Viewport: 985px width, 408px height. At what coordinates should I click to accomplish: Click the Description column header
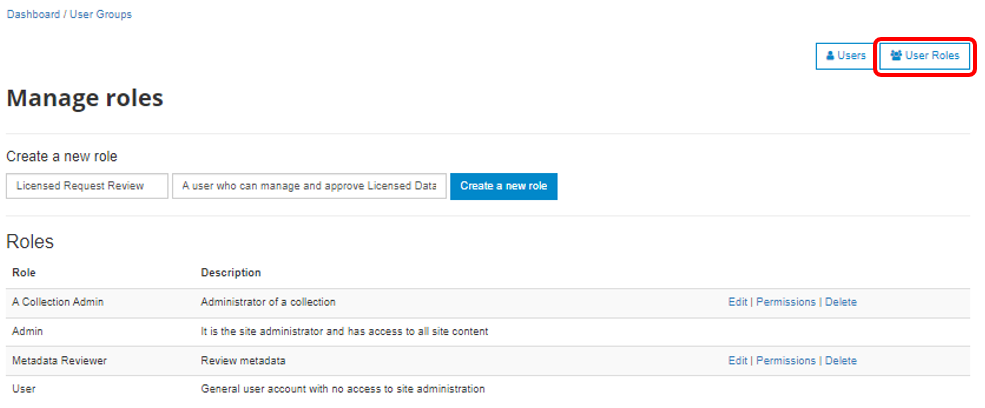(231, 273)
